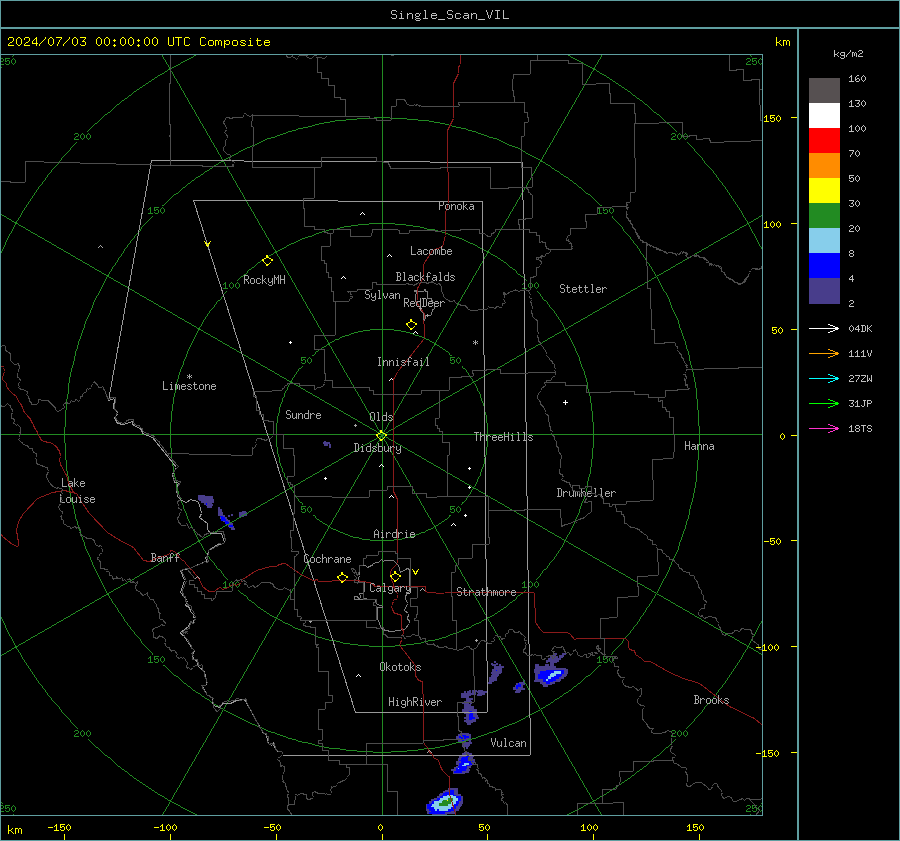900x841 pixels.
Task: Click the green-core storm cell at bottom edge
Action: point(445,801)
